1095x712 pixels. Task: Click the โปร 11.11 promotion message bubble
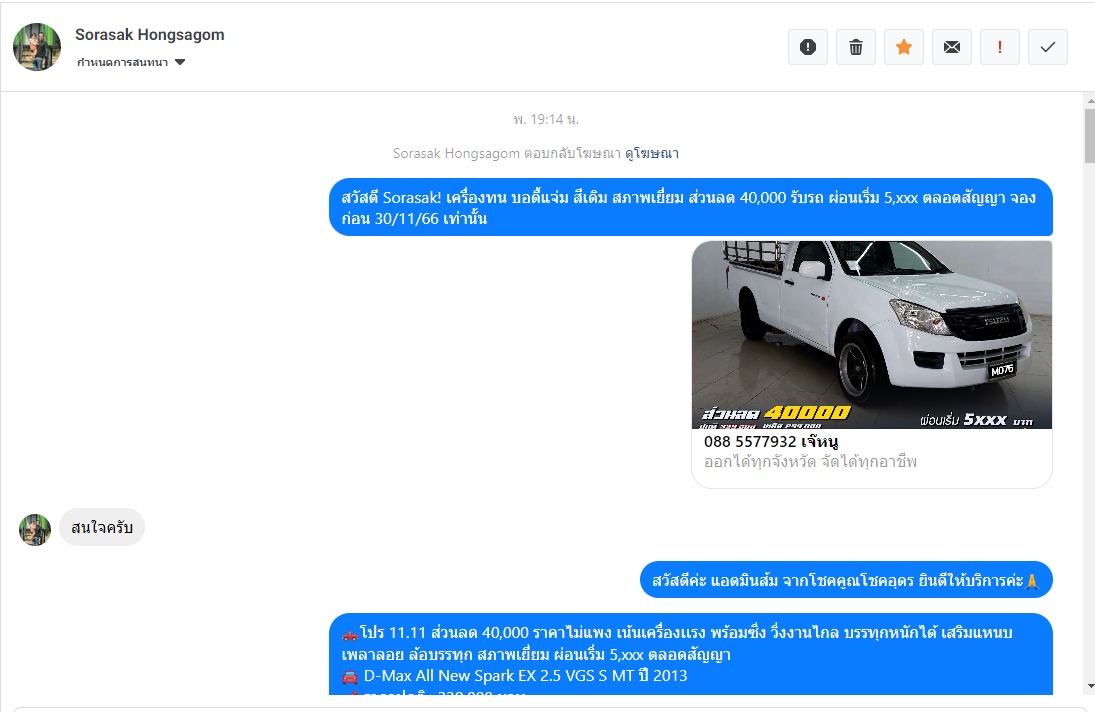tap(691, 654)
